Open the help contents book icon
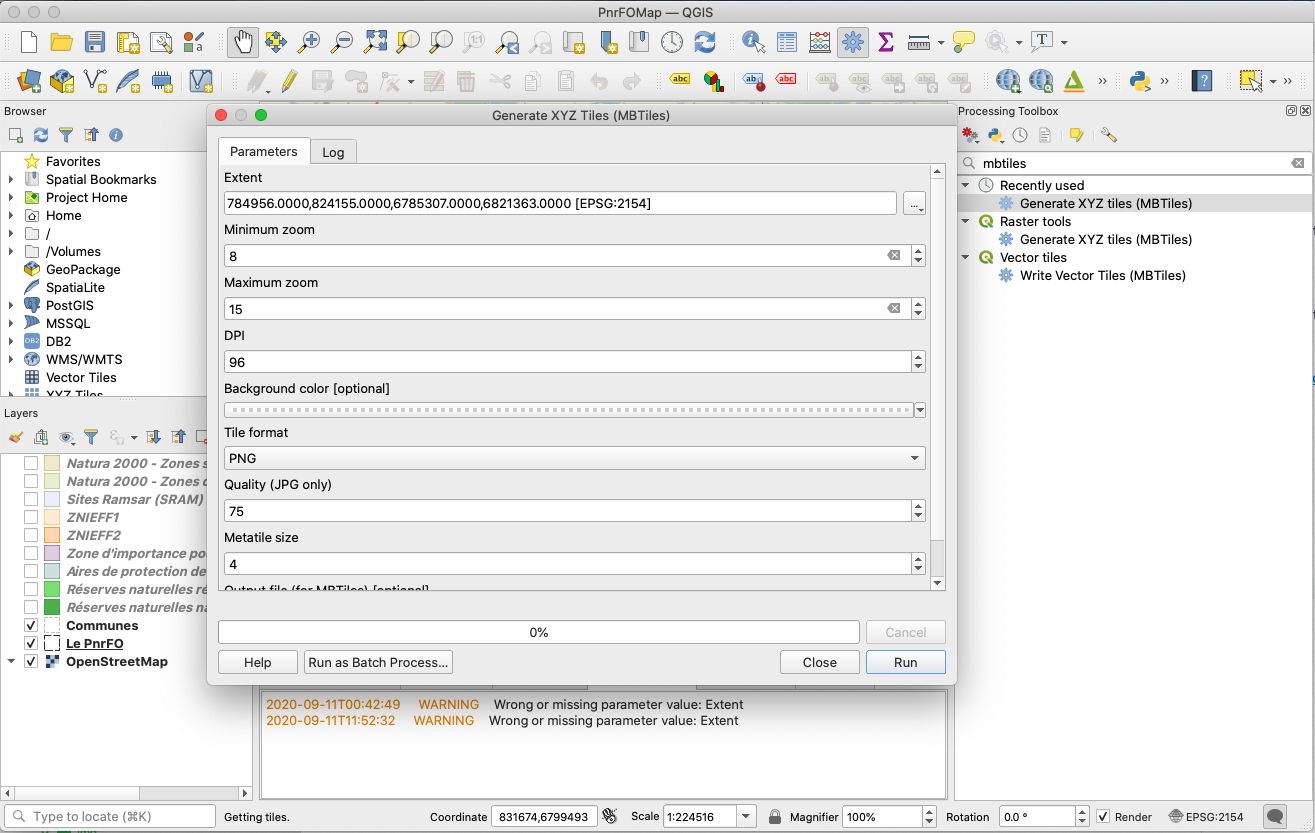The width and height of the screenshot is (1315, 833). click(x=1203, y=80)
